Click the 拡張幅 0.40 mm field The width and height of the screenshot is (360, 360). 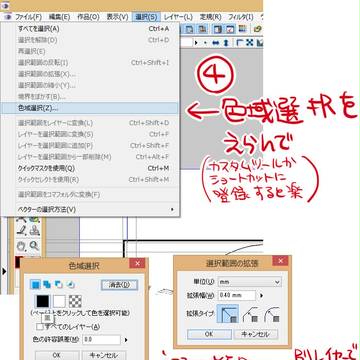(x=236, y=295)
